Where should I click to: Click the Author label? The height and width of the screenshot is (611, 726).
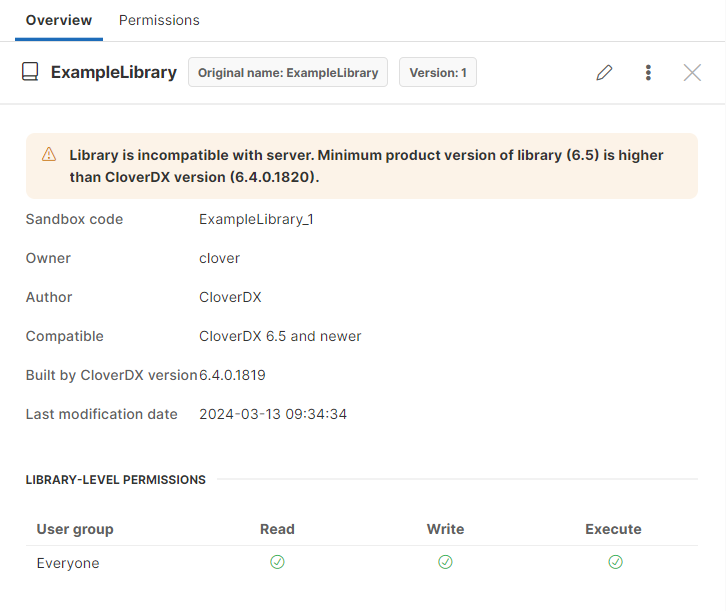pyautogui.click(x=49, y=297)
